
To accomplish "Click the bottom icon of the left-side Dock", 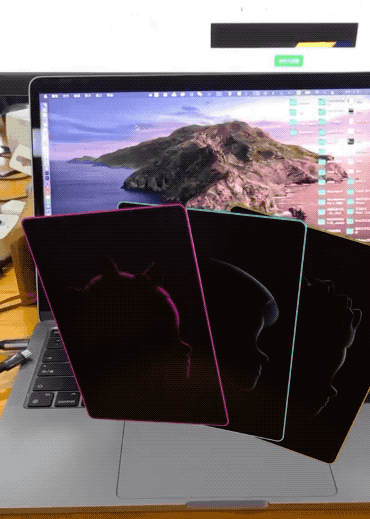I will pos(48,211).
